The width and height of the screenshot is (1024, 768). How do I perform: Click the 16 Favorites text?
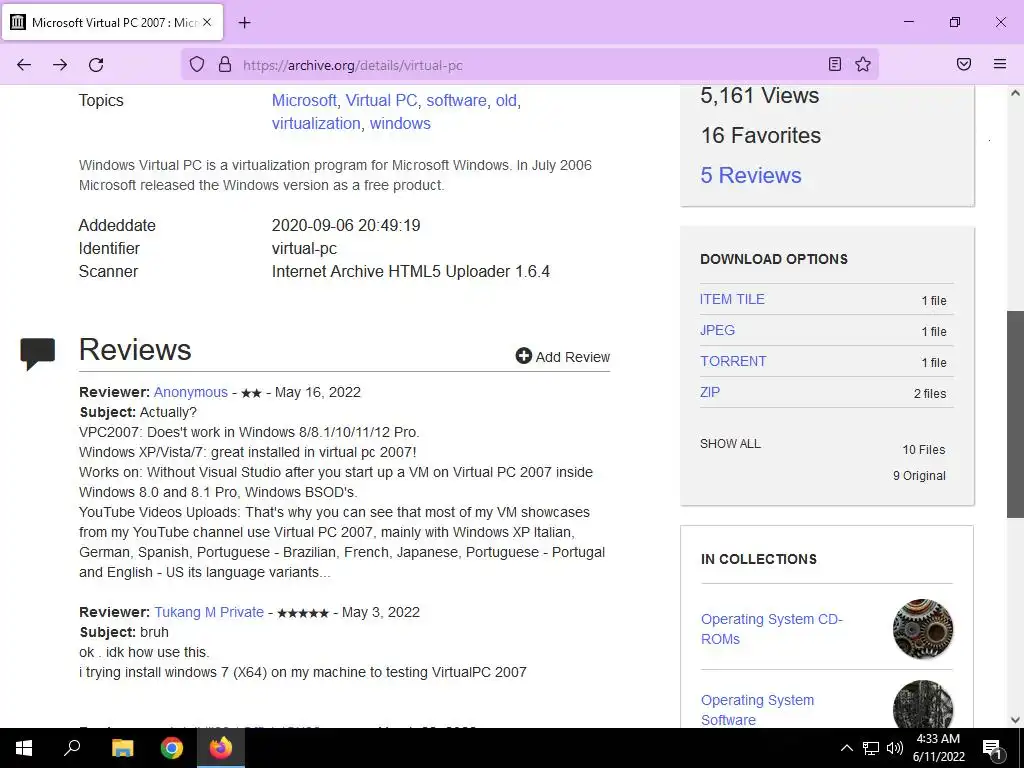point(761,135)
